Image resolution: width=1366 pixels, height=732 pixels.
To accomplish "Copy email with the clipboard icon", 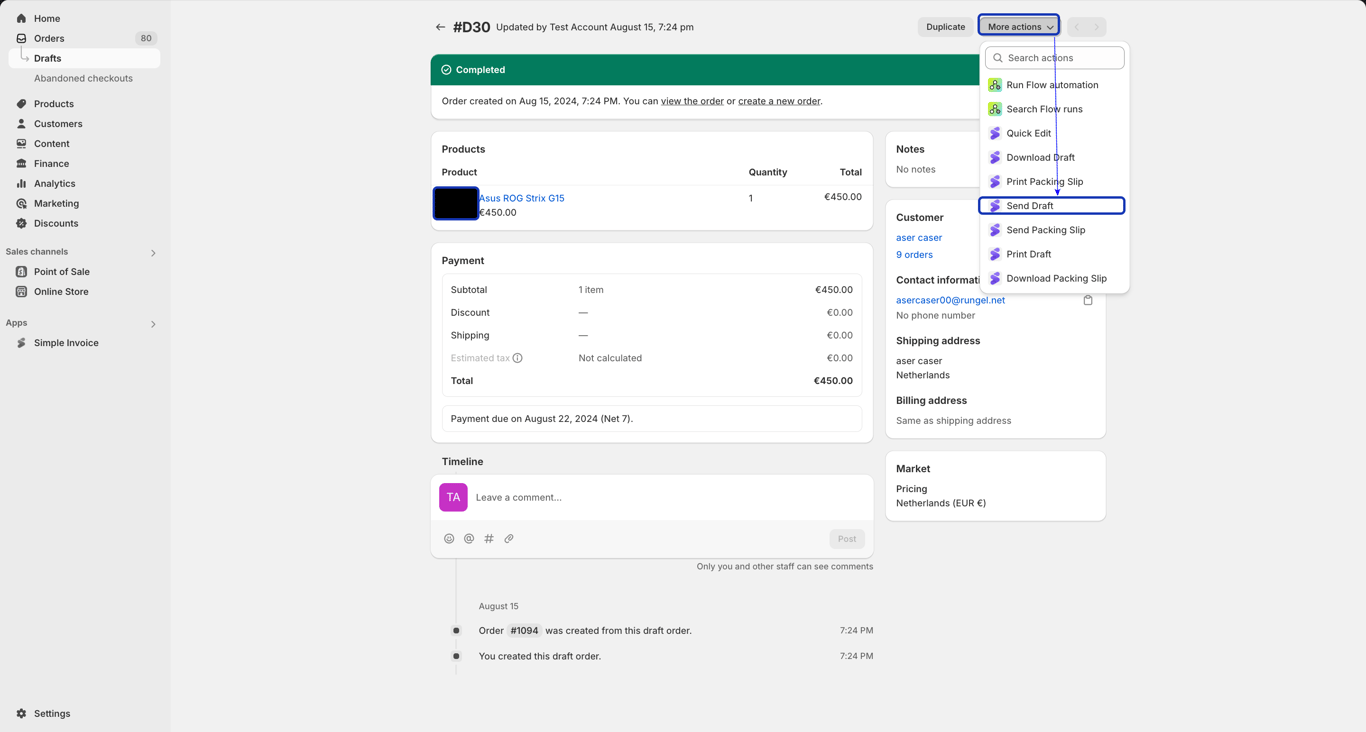I will (x=1088, y=300).
